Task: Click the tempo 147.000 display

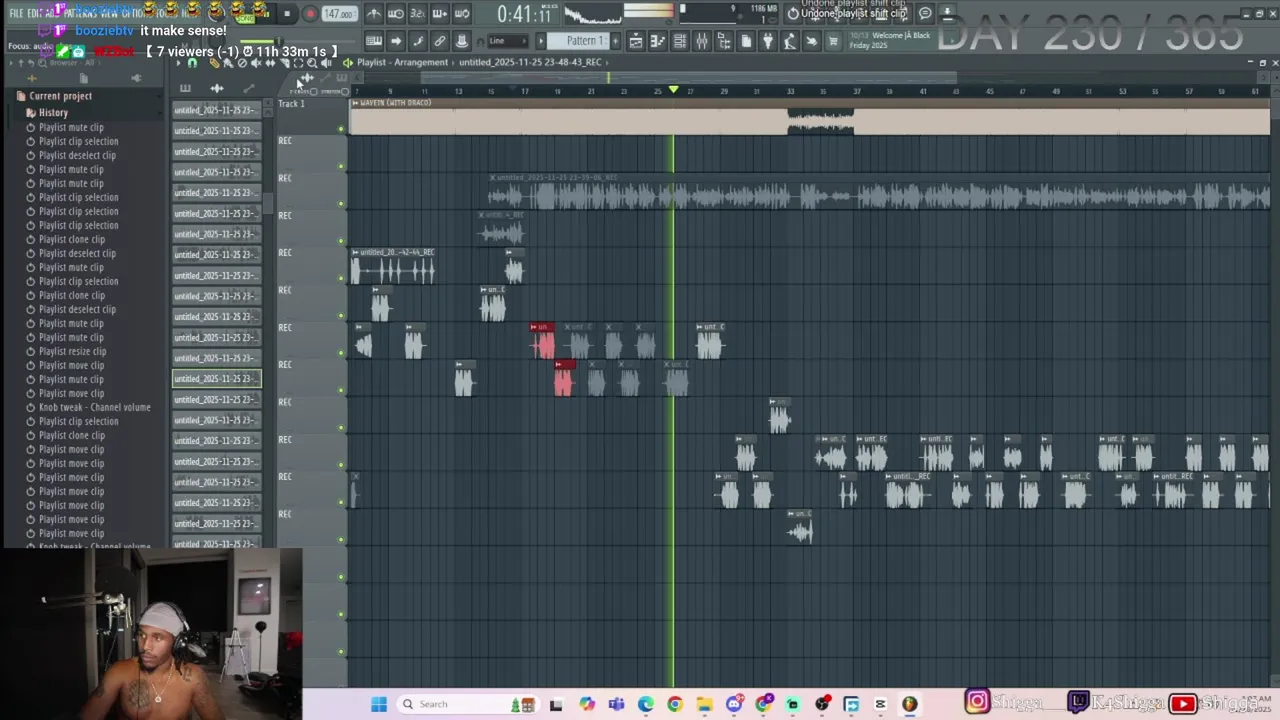Action: pos(339,14)
